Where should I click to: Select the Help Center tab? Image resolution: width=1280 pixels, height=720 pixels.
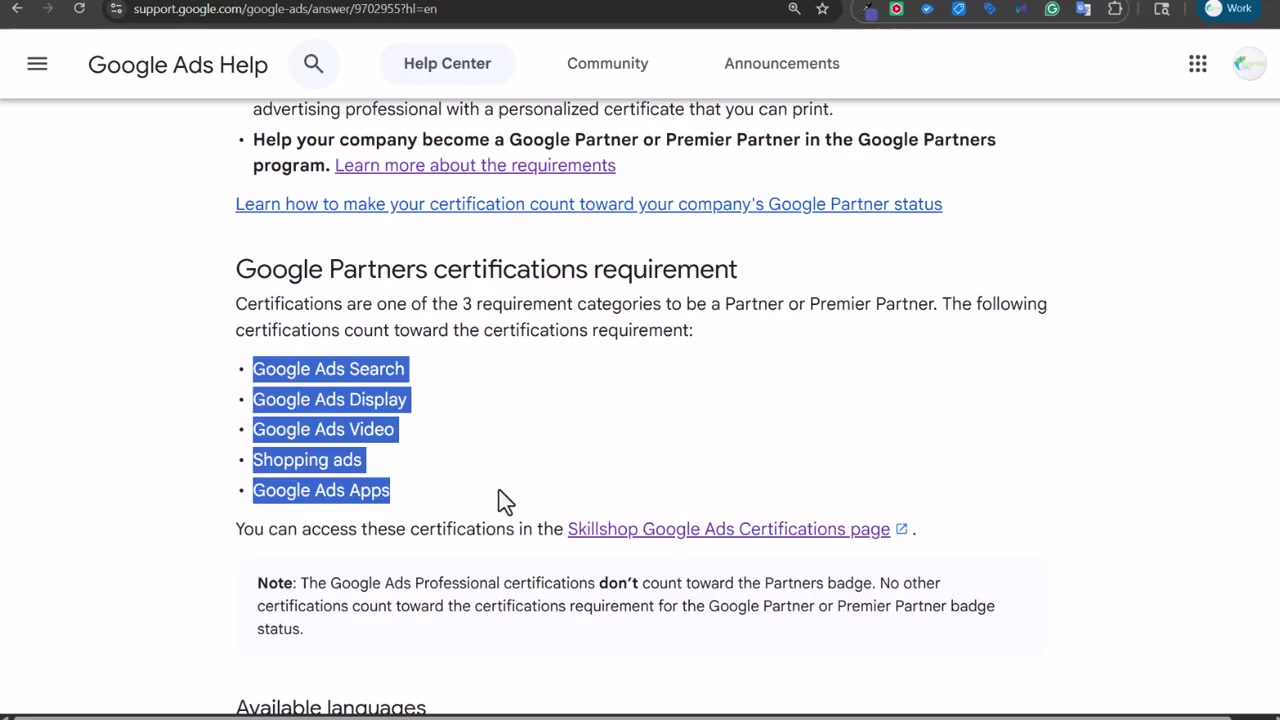(x=447, y=63)
